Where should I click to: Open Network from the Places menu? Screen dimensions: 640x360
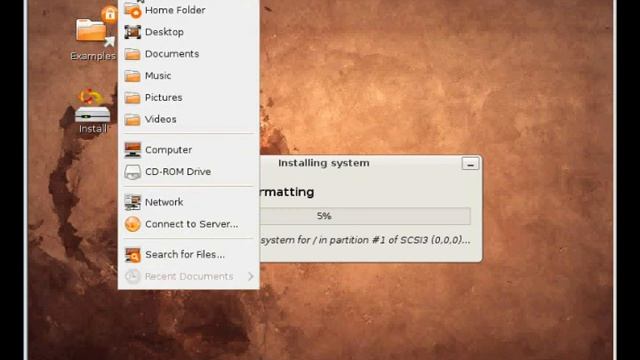click(x=189, y=202)
